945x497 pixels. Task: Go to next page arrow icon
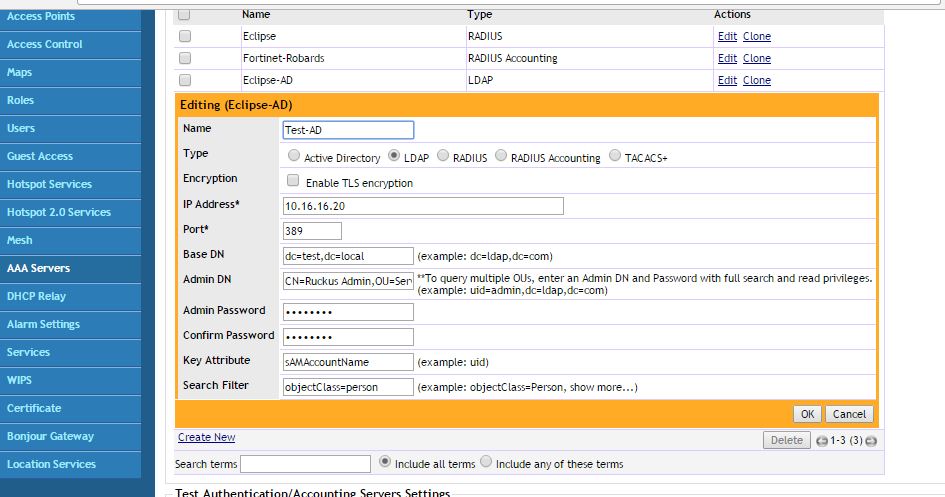click(871, 441)
